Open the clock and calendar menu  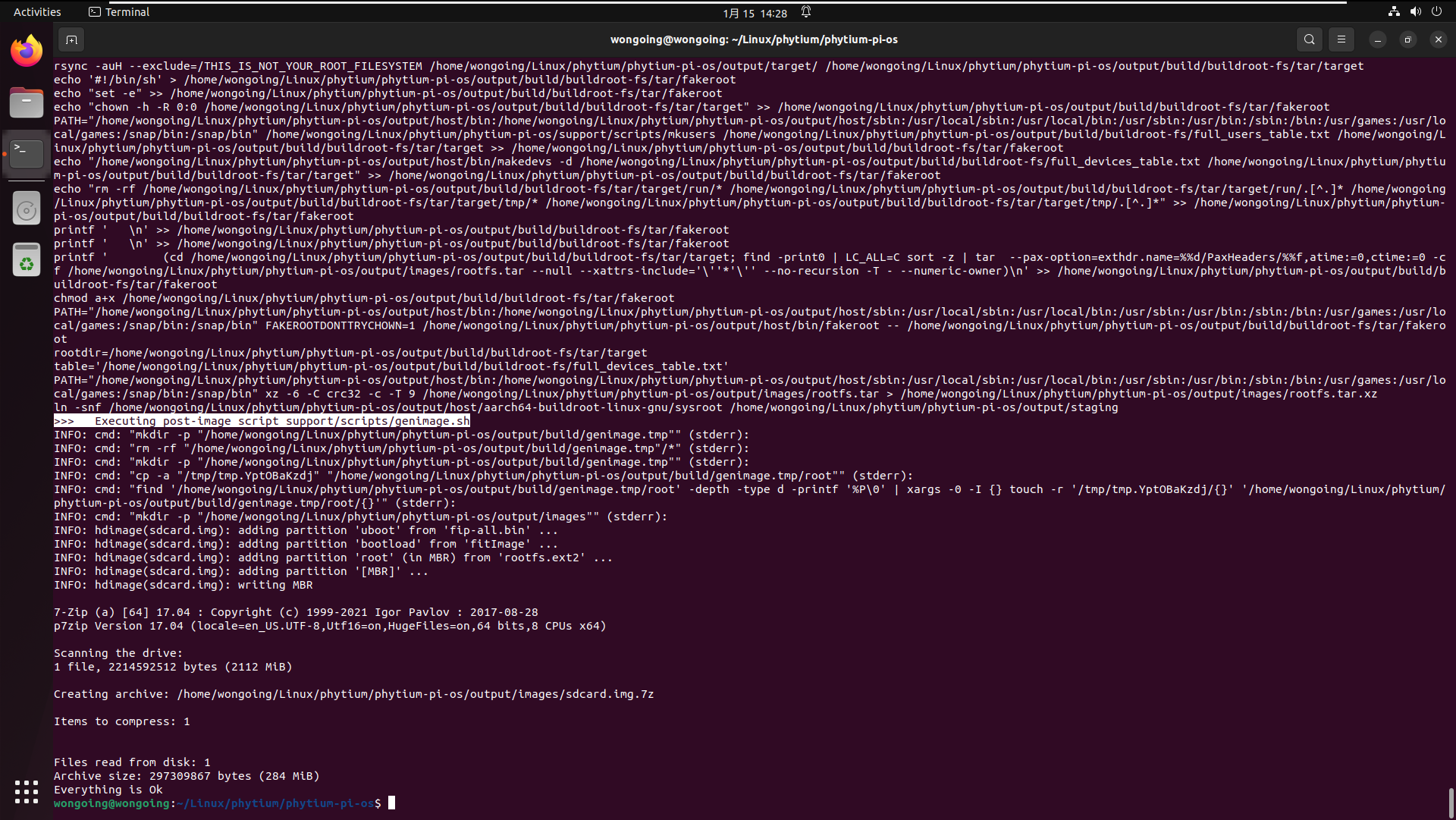755,13
